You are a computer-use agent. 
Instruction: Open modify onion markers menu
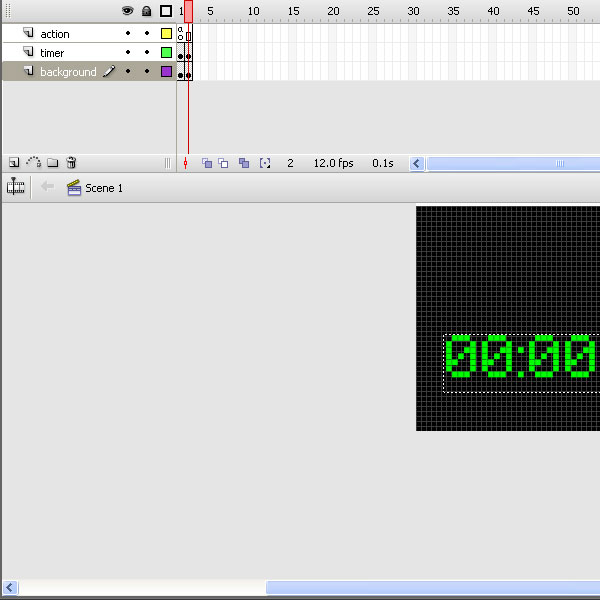click(x=265, y=163)
